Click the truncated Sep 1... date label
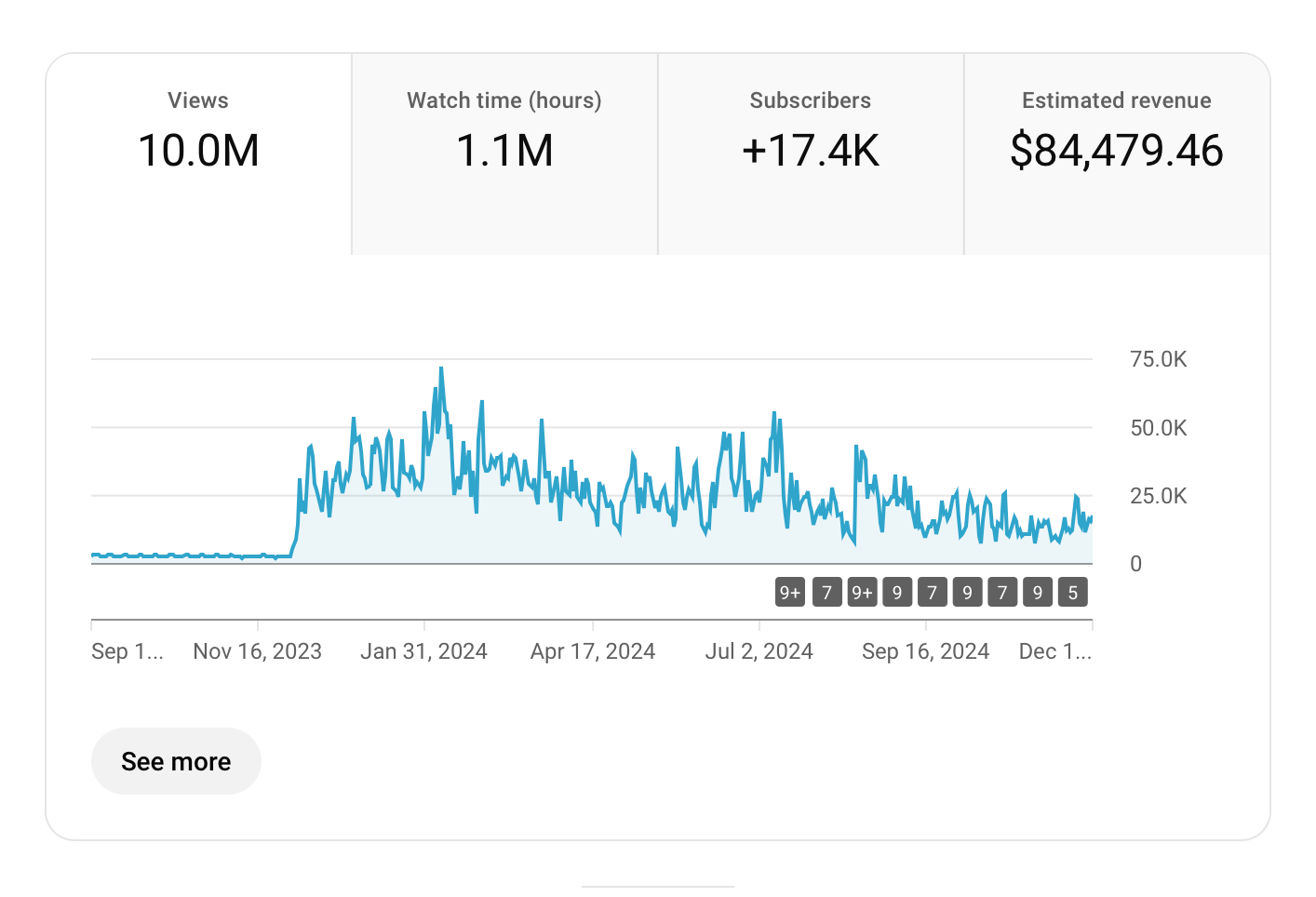1316x897 pixels. click(x=128, y=651)
